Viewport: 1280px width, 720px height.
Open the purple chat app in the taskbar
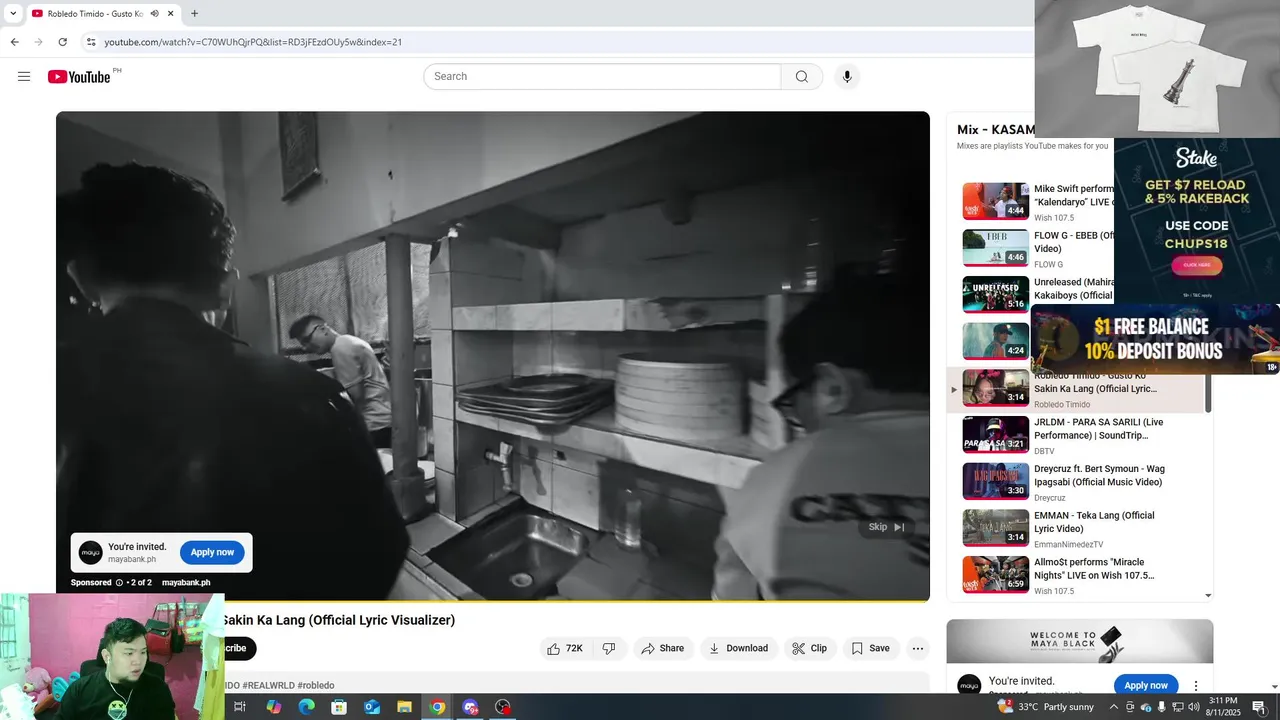(470, 707)
